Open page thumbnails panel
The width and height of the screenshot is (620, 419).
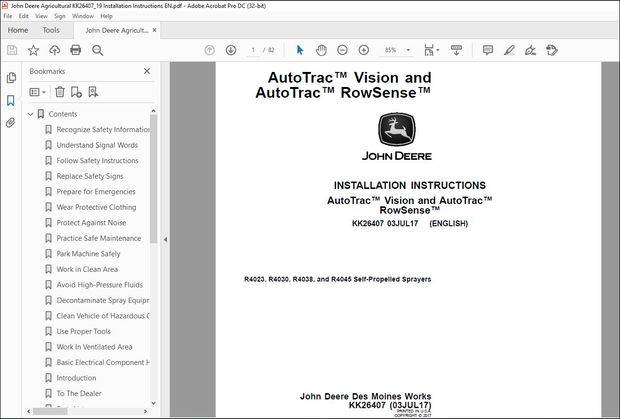click(11, 78)
